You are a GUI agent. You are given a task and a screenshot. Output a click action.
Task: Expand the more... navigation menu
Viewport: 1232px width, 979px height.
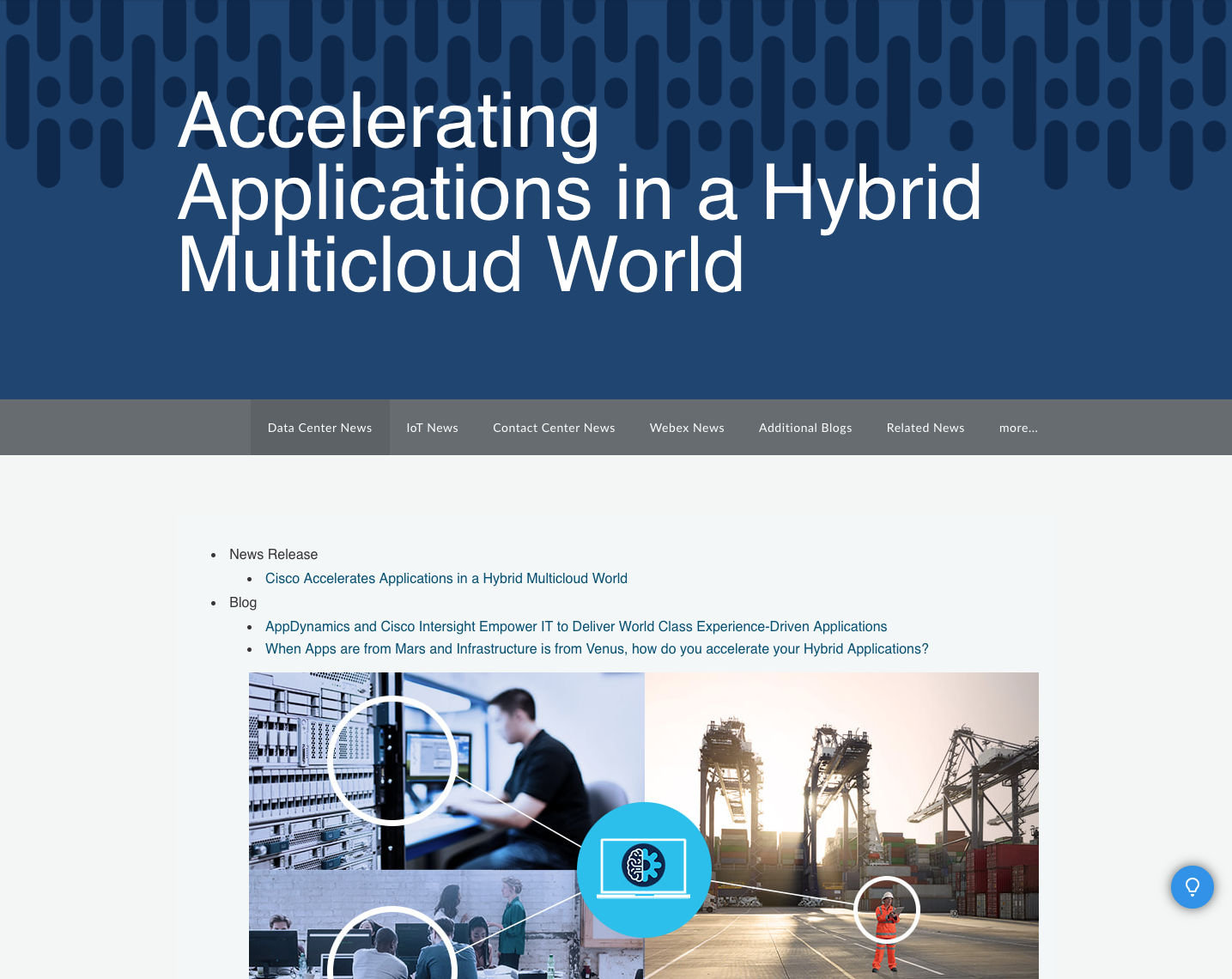(1018, 428)
